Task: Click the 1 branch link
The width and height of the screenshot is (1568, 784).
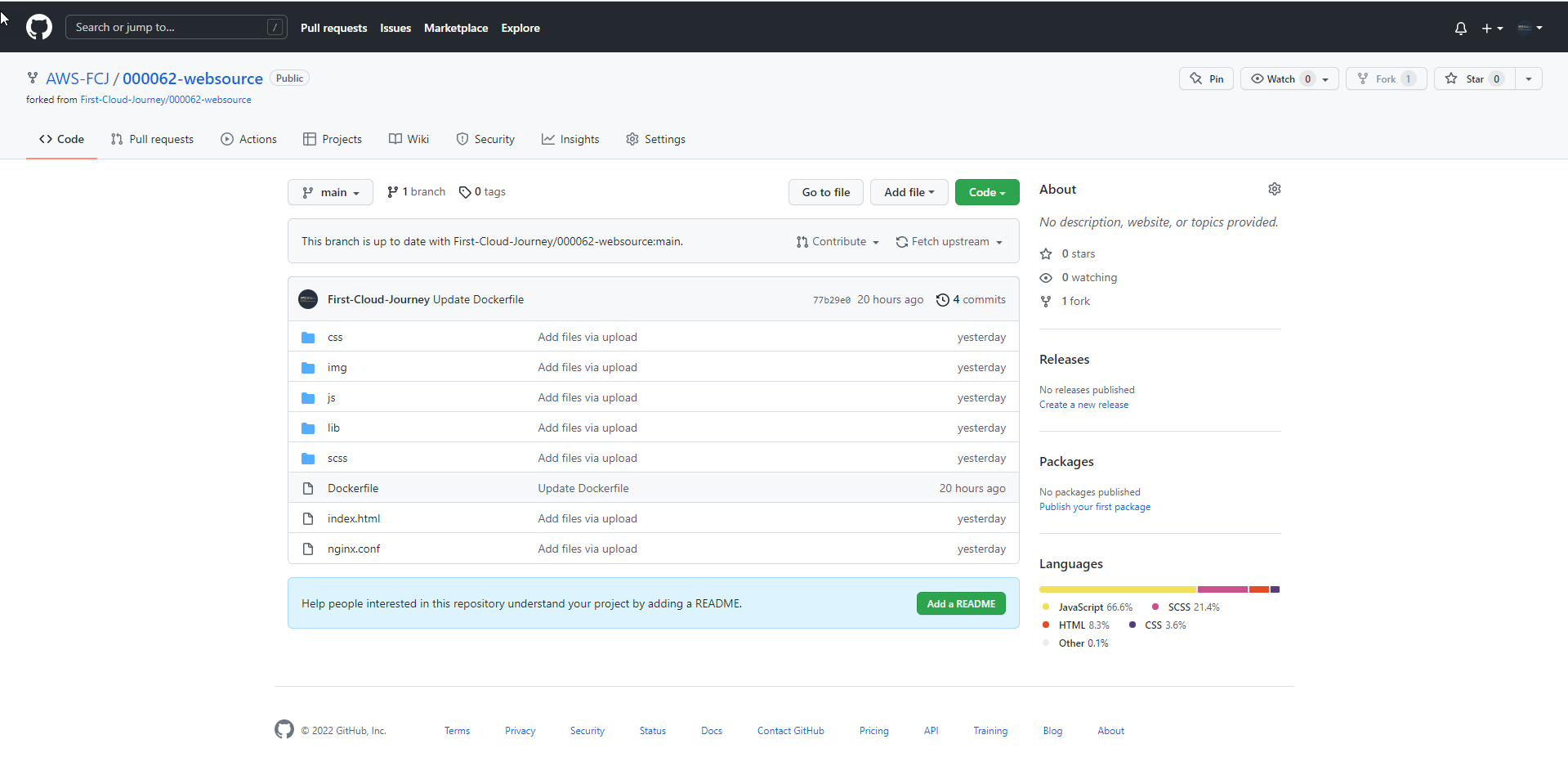Action: [x=416, y=192]
